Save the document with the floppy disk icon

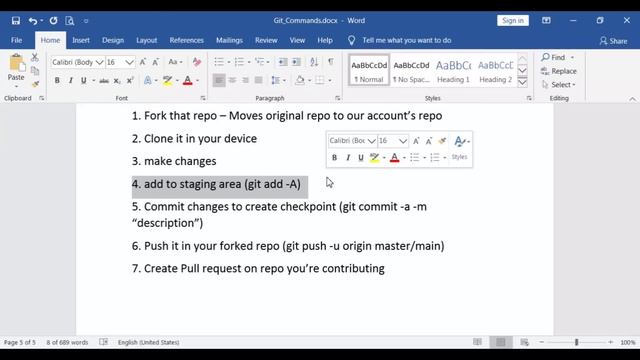(16, 20)
